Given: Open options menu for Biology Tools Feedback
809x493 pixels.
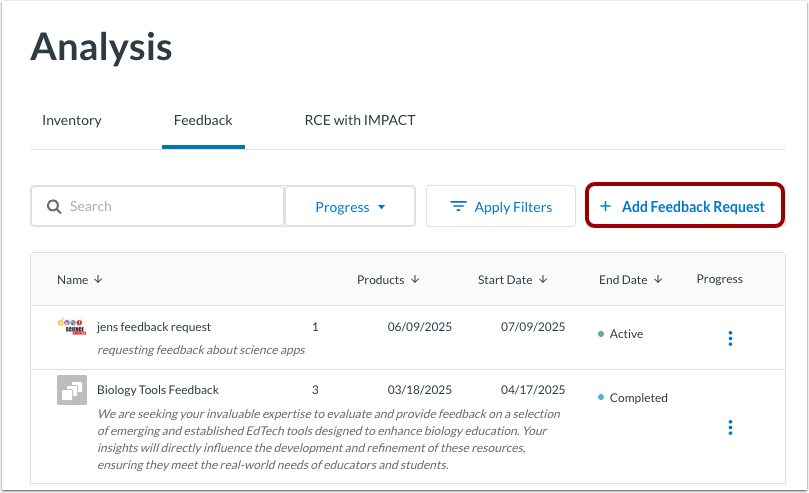Looking at the screenshot, I should [730, 428].
